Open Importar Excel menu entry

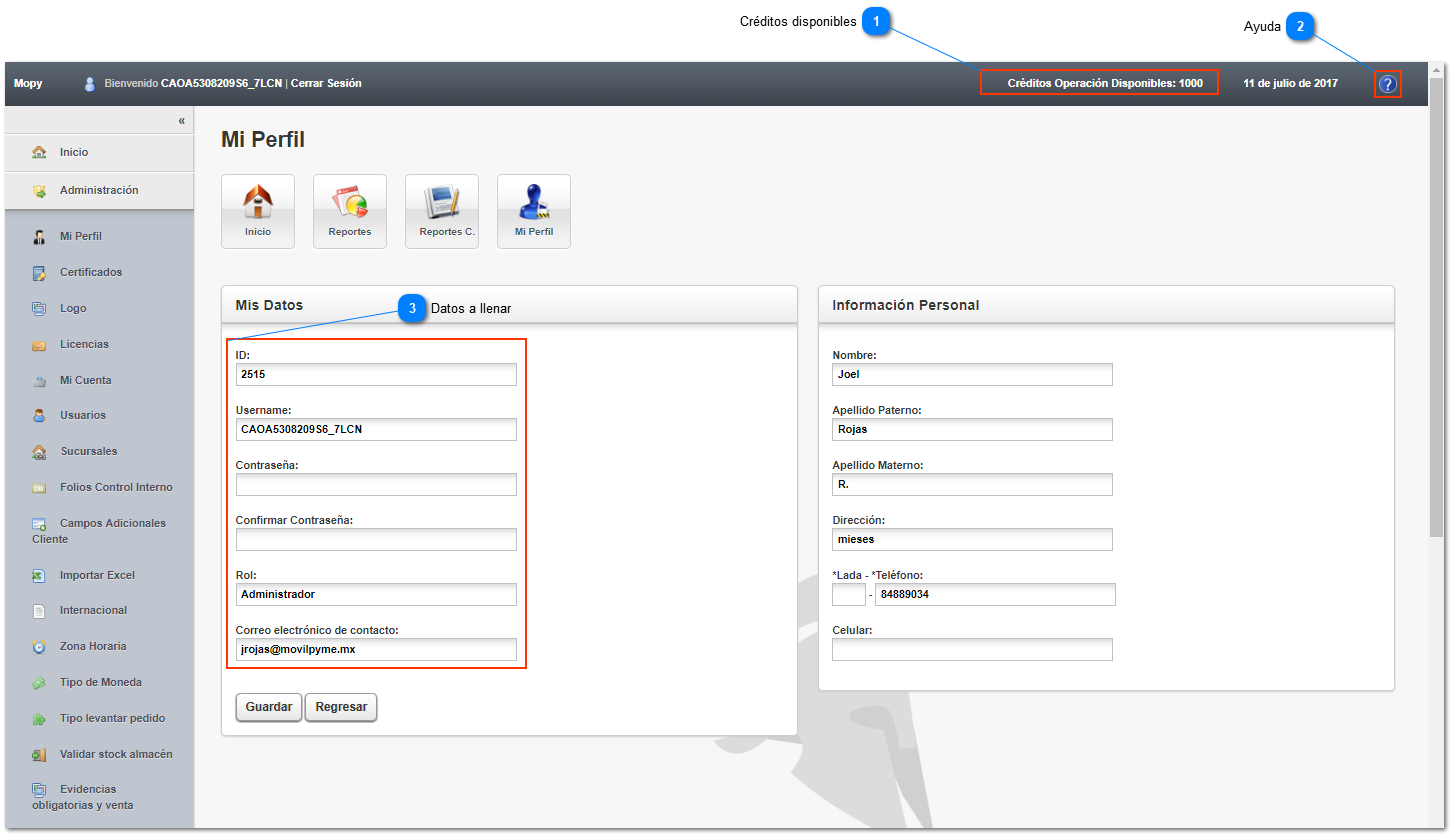click(97, 575)
